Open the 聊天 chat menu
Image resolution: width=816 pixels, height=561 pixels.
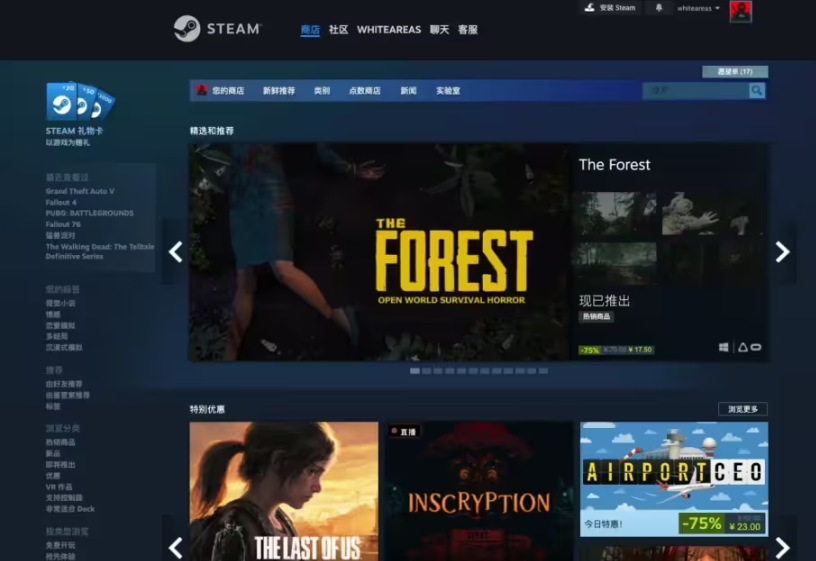pos(439,30)
